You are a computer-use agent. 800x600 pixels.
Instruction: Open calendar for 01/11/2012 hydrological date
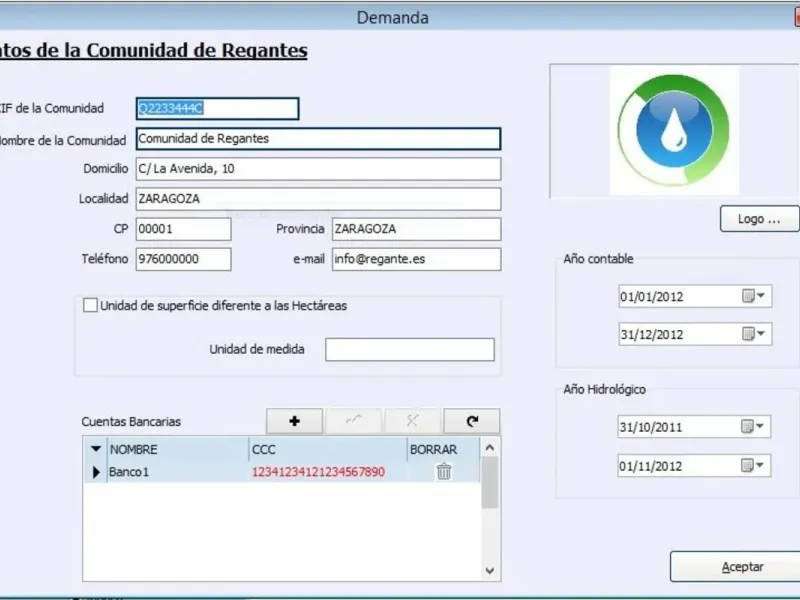point(753,465)
